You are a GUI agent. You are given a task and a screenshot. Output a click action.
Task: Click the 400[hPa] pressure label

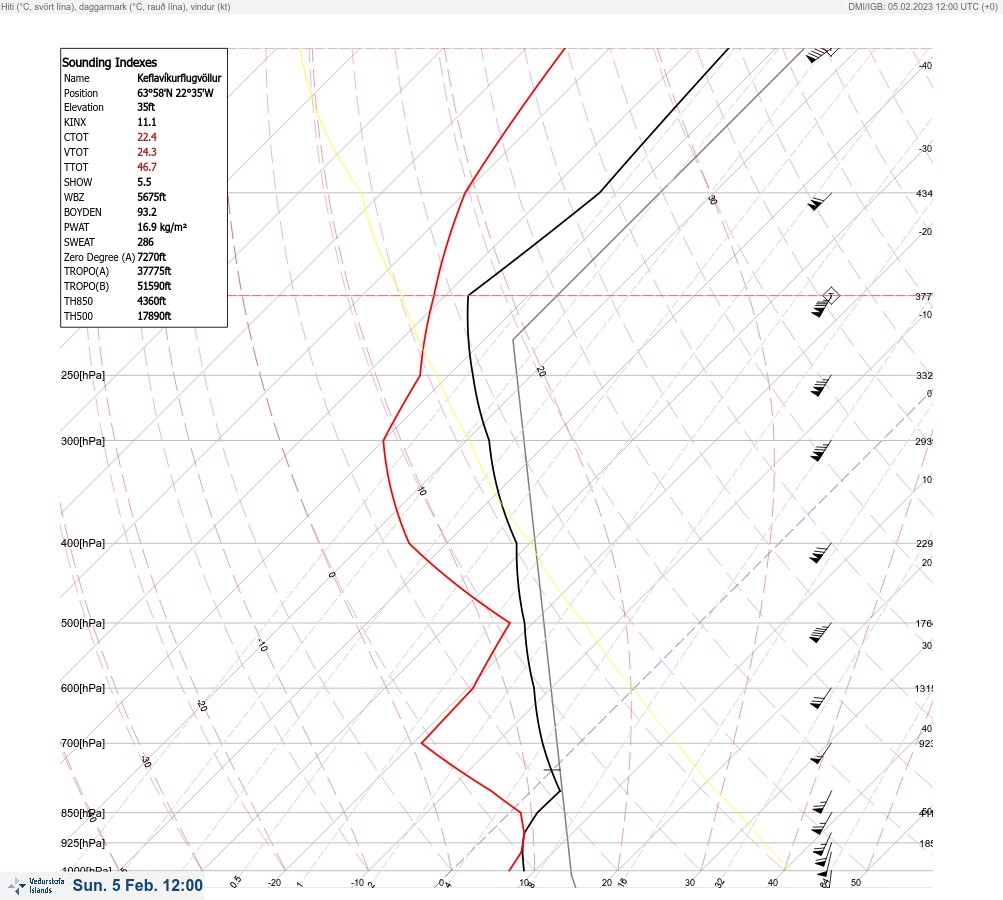click(x=83, y=543)
